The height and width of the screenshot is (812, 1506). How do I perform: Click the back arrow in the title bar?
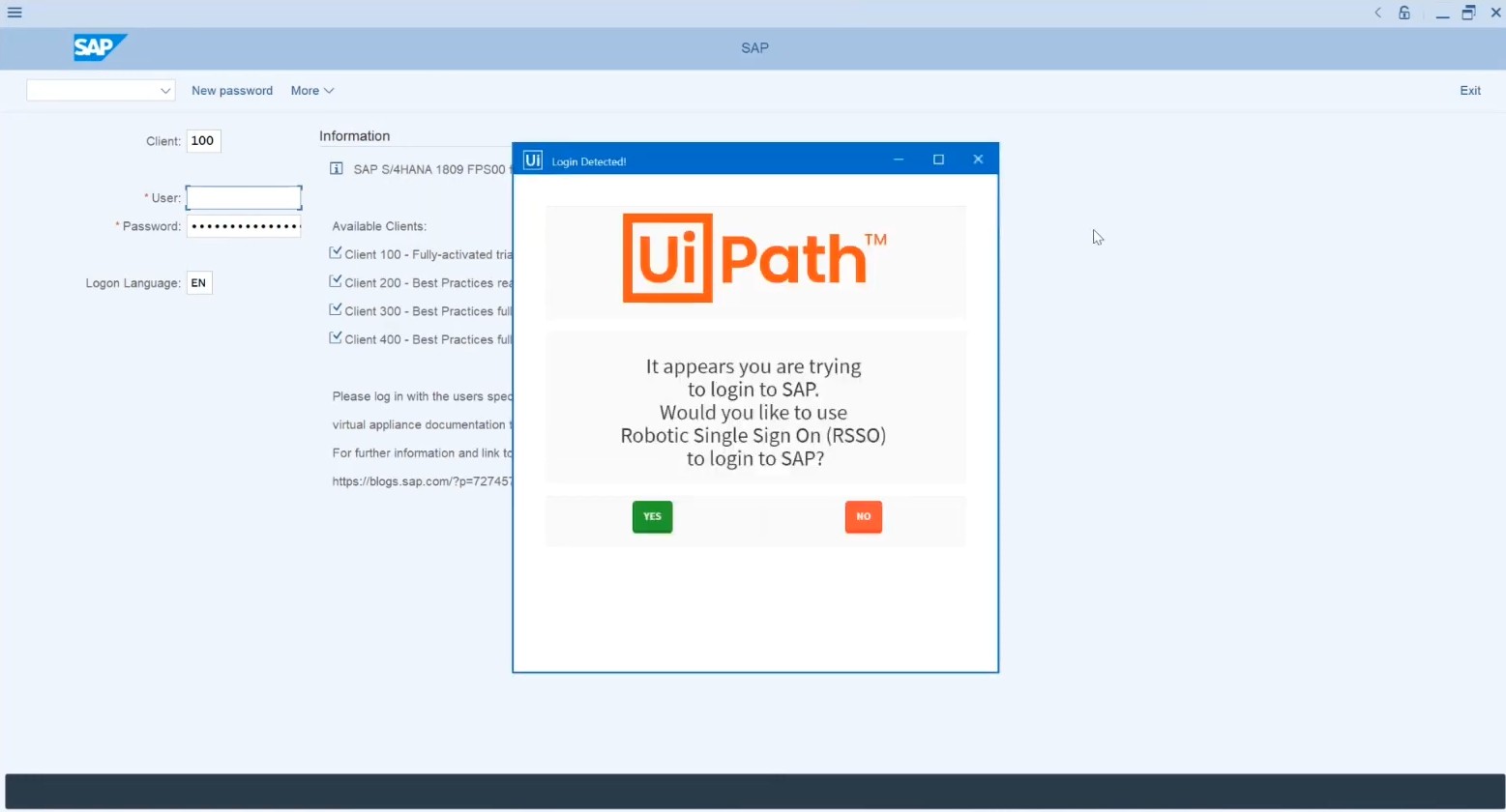pyautogui.click(x=1376, y=14)
